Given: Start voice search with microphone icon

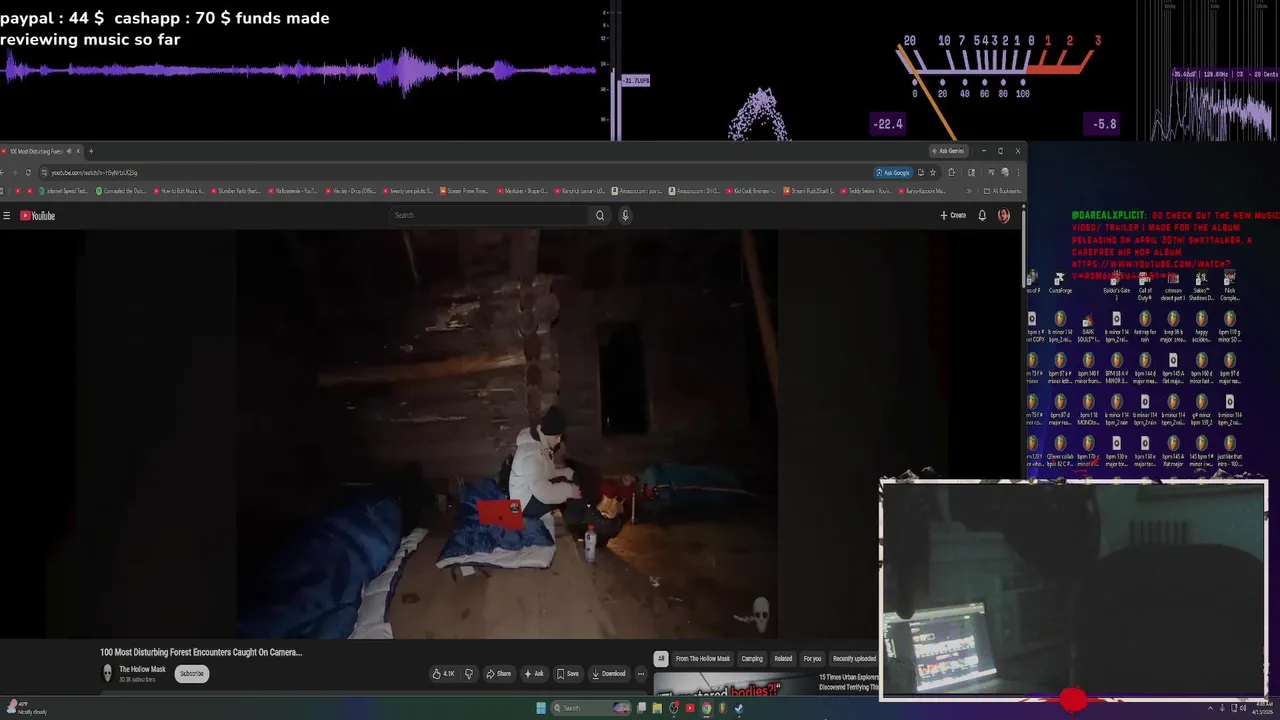Looking at the screenshot, I should (x=625, y=215).
